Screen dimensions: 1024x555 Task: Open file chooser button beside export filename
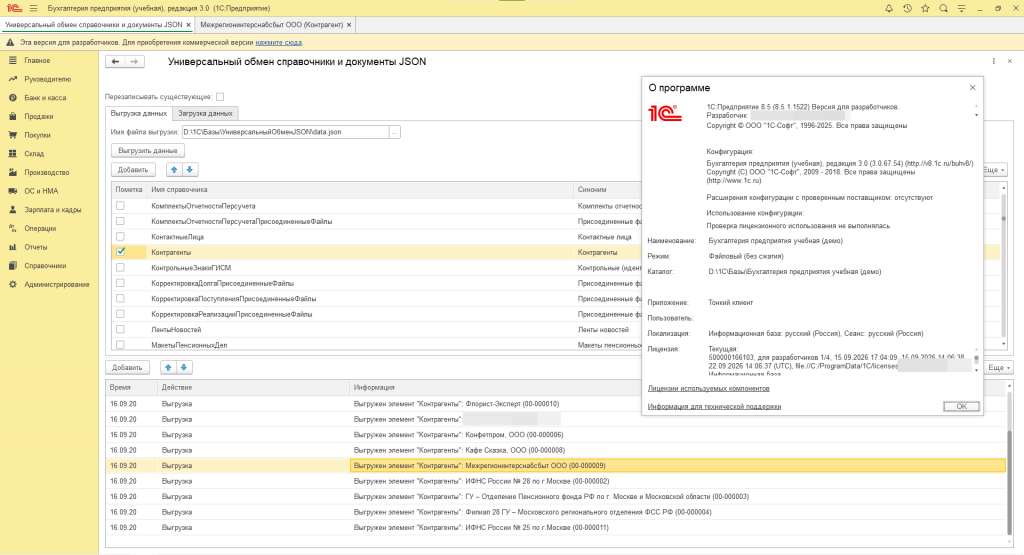coord(394,132)
